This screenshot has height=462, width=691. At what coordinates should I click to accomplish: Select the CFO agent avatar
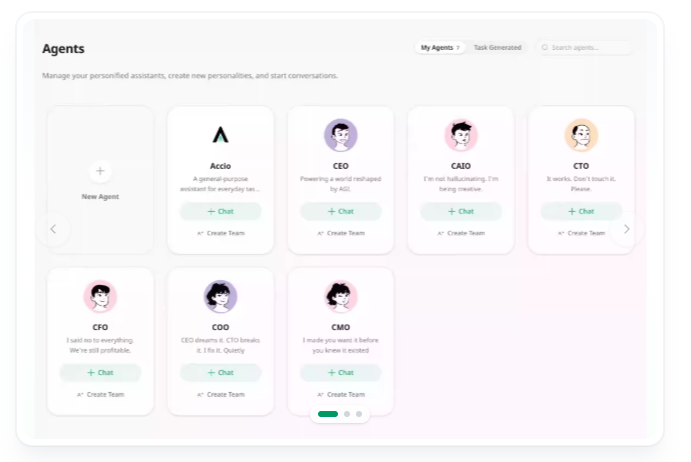click(x=100, y=296)
